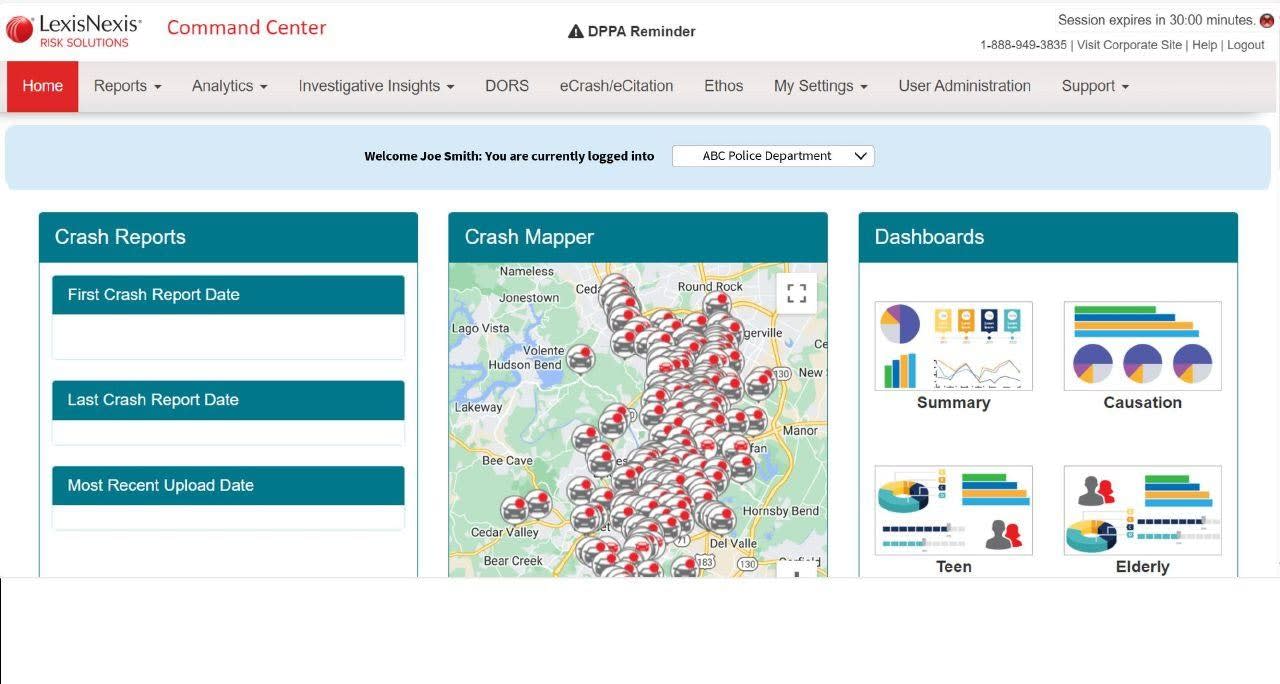Open the Elderly dashboard thumbnail
Screen dimensions: 1280x684
(1142, 510)
